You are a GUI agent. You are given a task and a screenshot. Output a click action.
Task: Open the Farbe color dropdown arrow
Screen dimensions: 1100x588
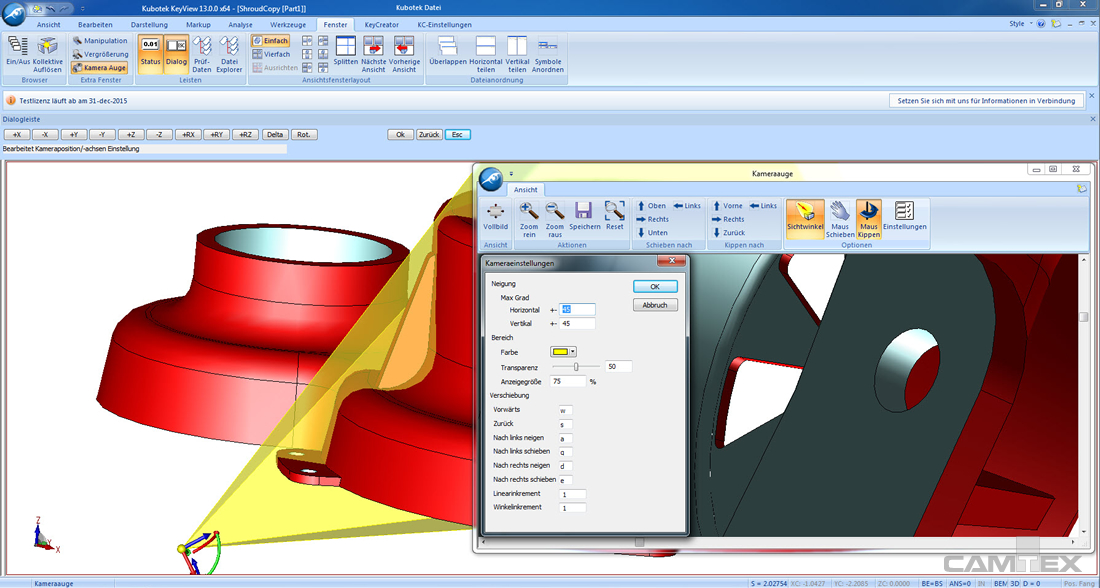click(573, 352)
